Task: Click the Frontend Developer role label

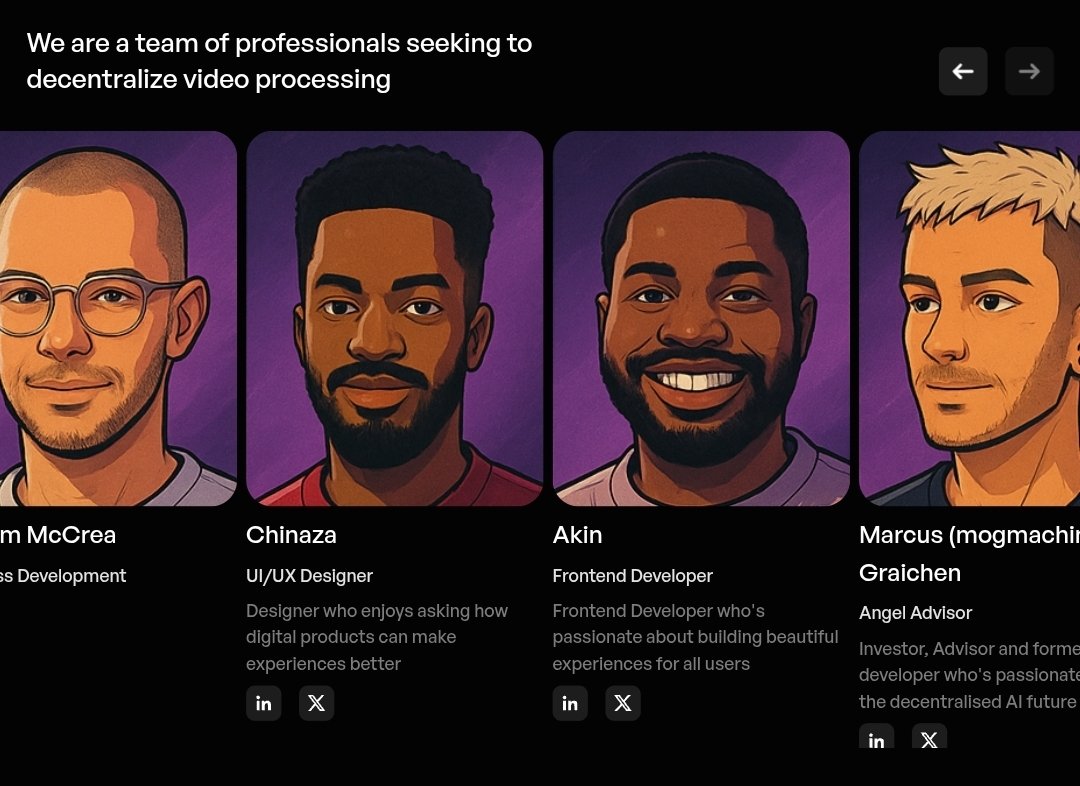Action: pos(632,576)
